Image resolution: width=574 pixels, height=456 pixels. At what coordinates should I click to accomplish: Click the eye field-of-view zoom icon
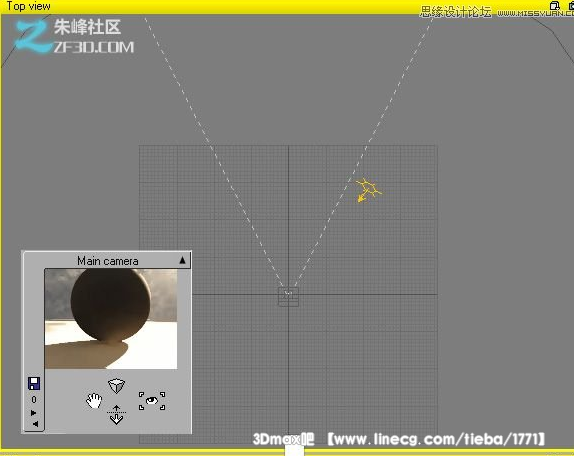pyautogui.click(x=152, y=401)
